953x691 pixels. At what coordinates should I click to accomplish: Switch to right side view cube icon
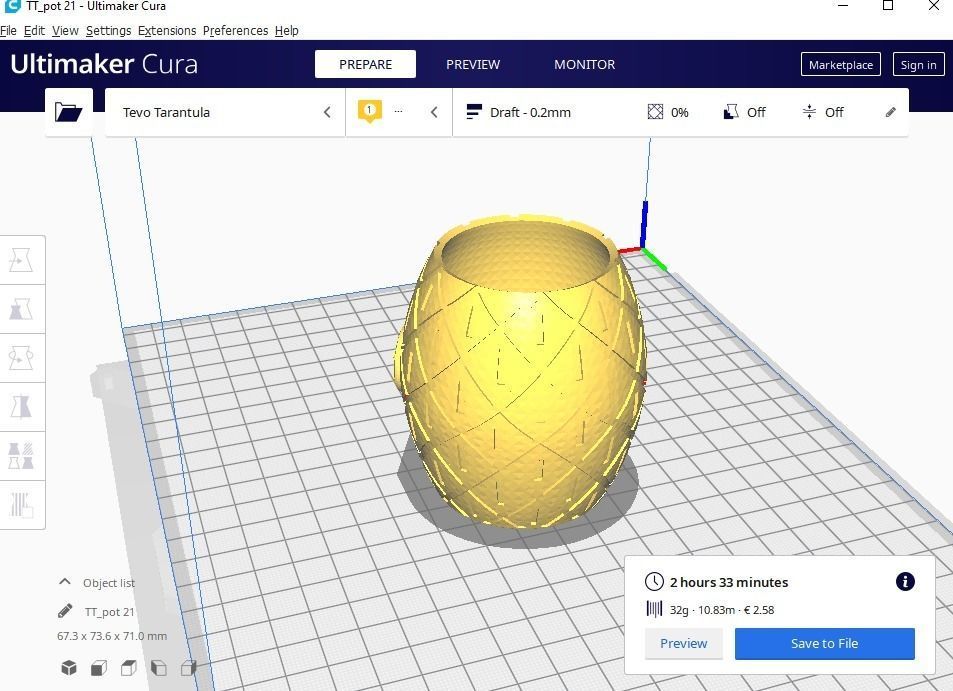188,668
